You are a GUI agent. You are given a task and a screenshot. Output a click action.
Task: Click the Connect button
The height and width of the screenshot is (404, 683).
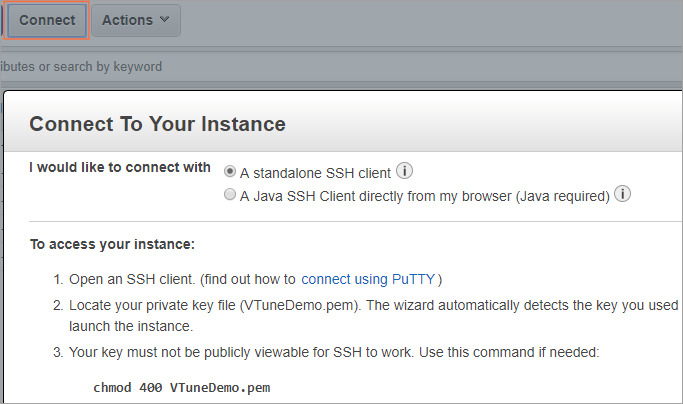pyautogui.click(x=48, y=20)
